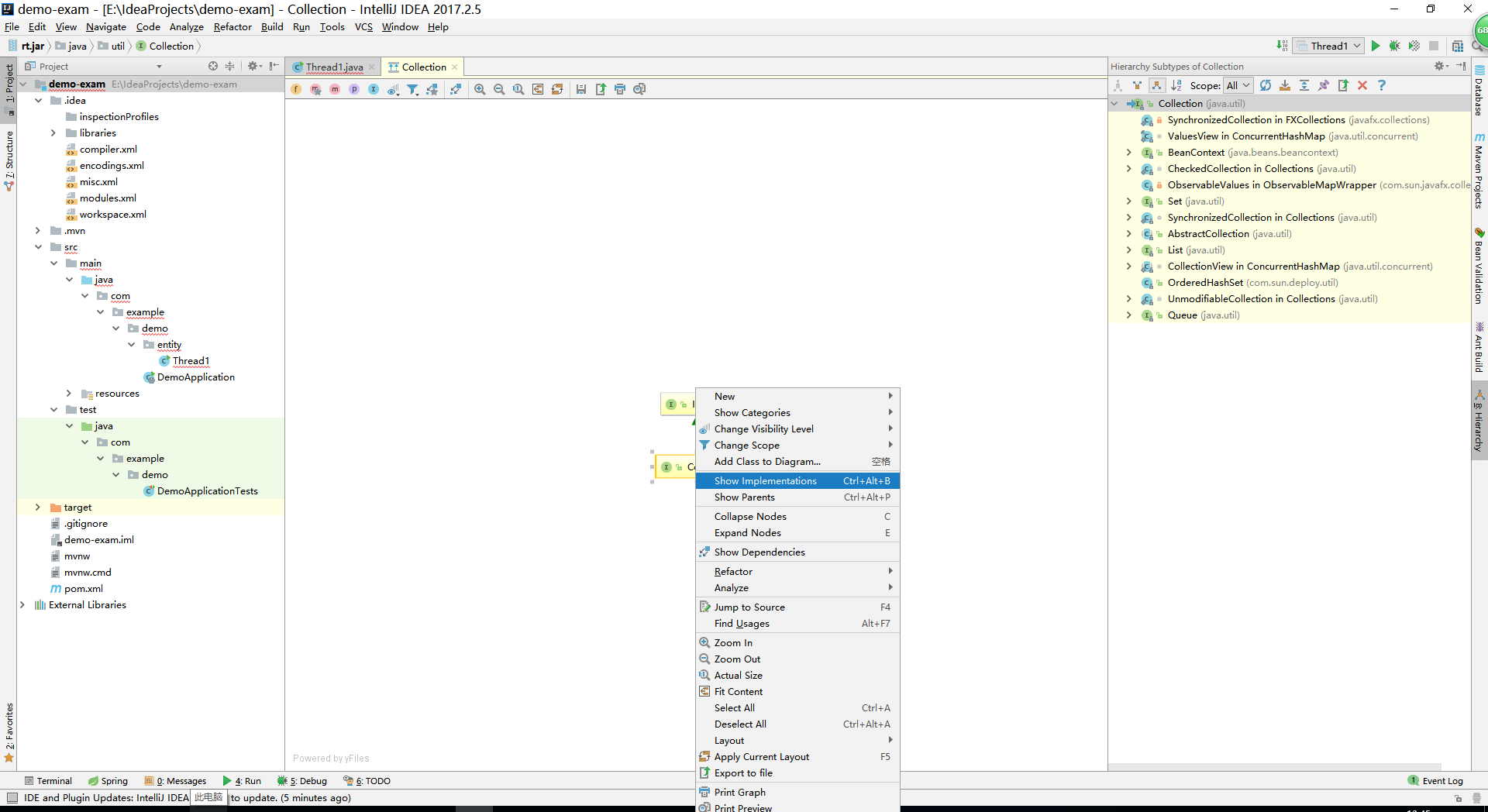Open Thread1 run configuration dropdown

point(1329,46)
